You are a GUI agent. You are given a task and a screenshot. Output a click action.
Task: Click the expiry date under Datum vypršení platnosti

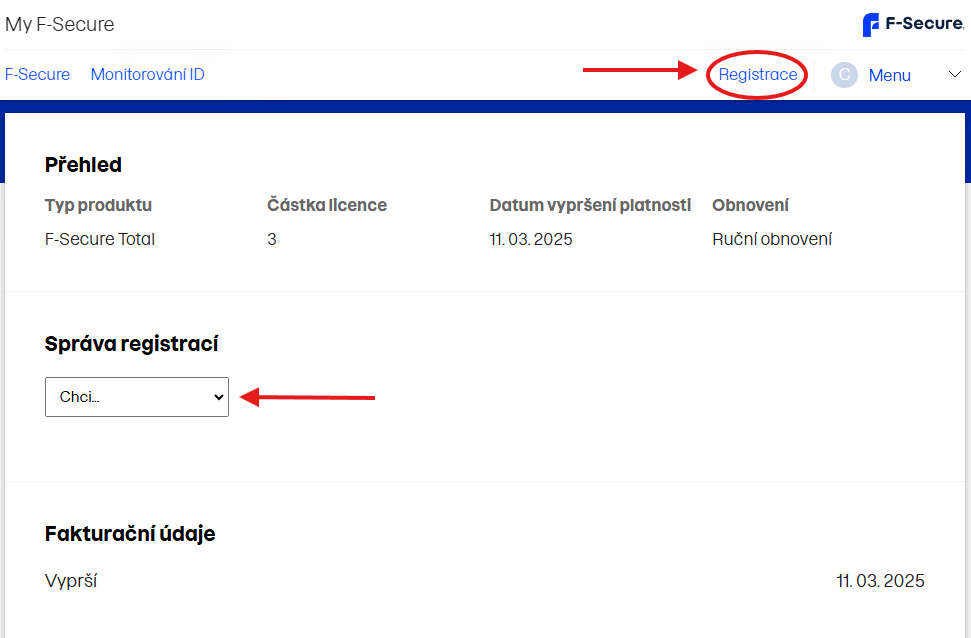pos(531,239)
